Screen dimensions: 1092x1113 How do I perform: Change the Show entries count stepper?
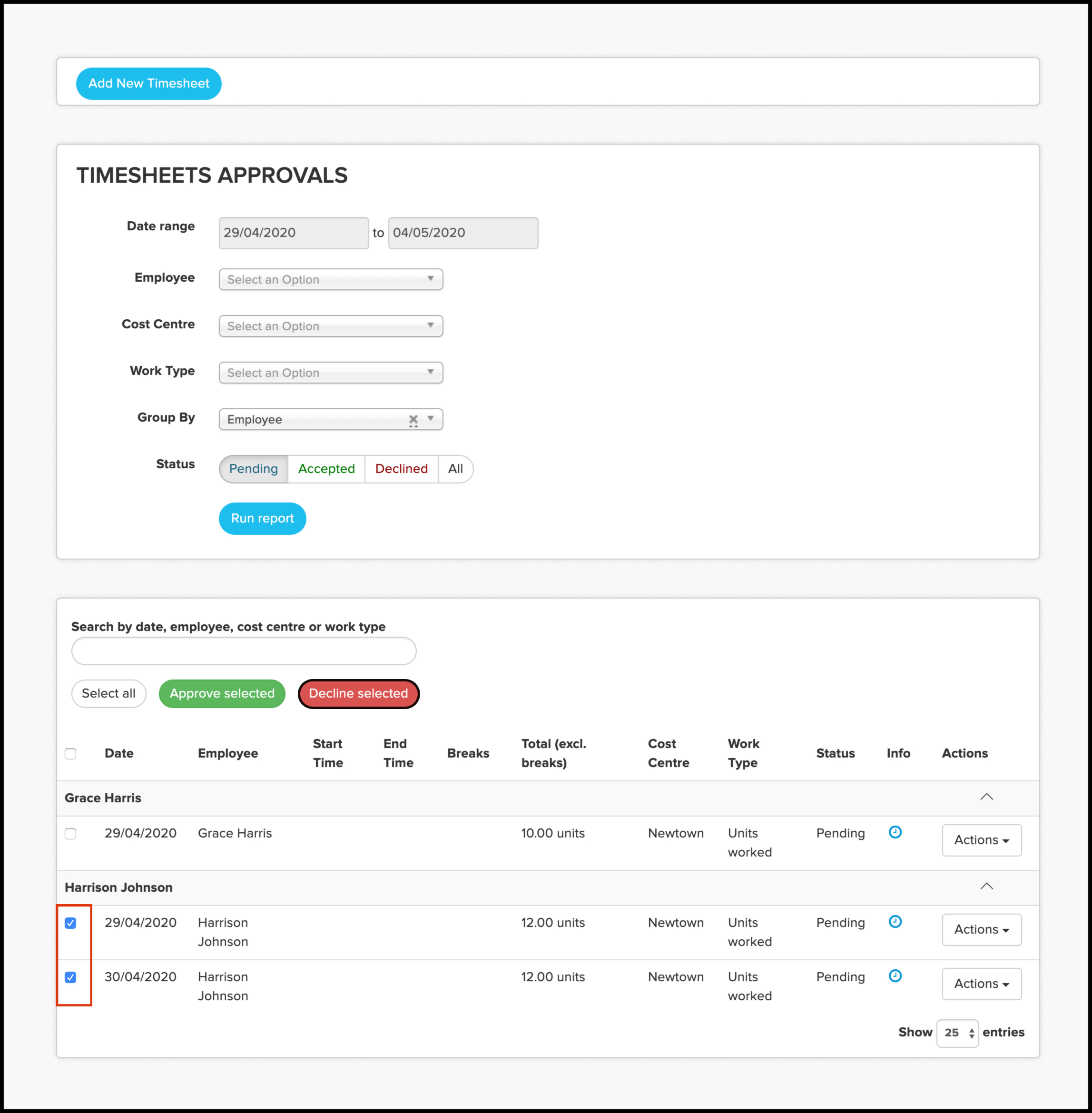click(x=957, y=1033)
